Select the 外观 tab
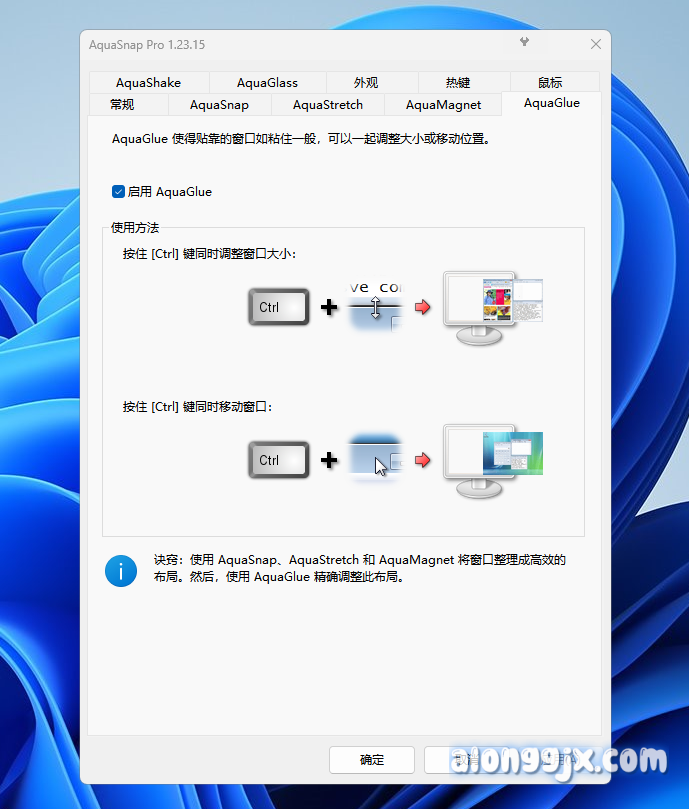The height and width of the screenshot is (809, 689). (366, 83)
